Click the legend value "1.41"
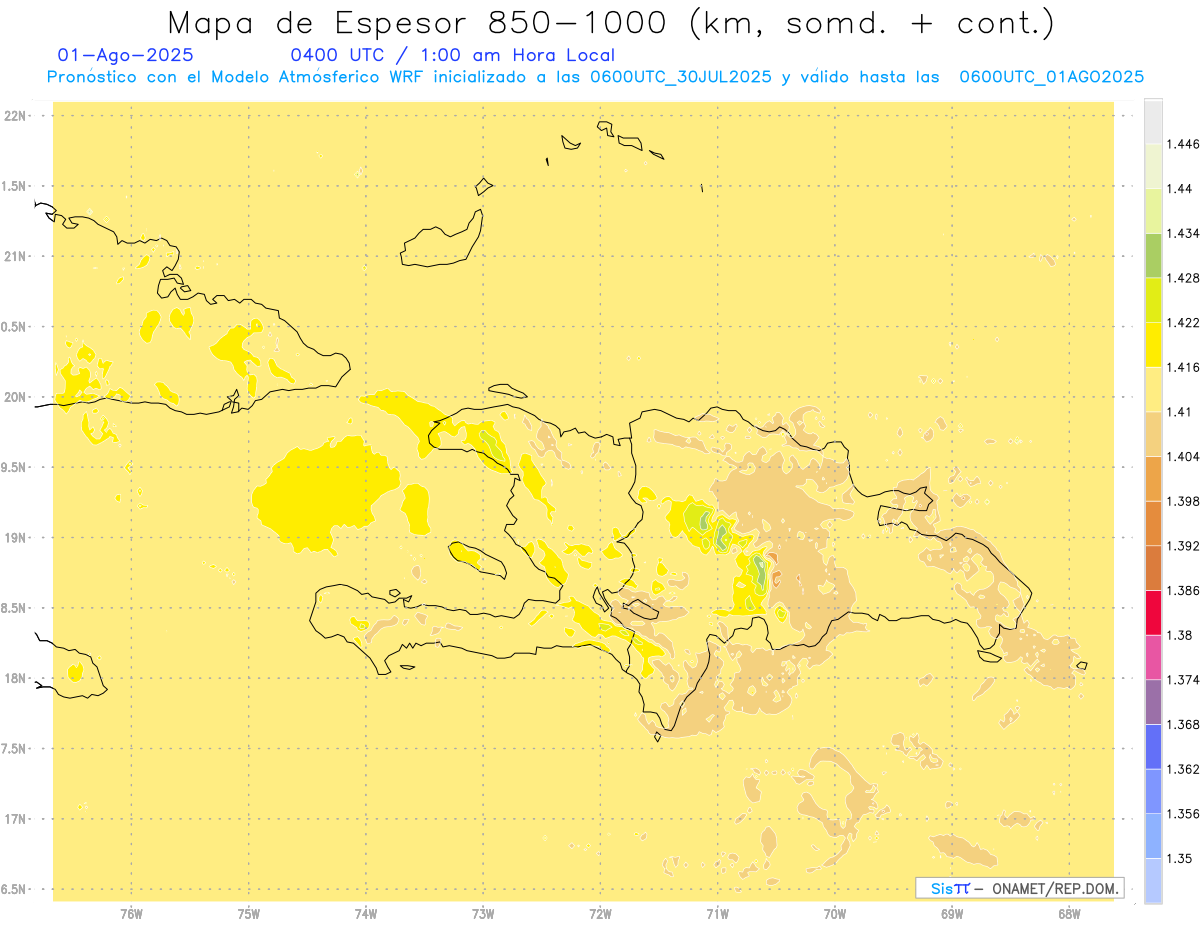1200x927 pixels. pyautogui.click(x=1179, y=412)
